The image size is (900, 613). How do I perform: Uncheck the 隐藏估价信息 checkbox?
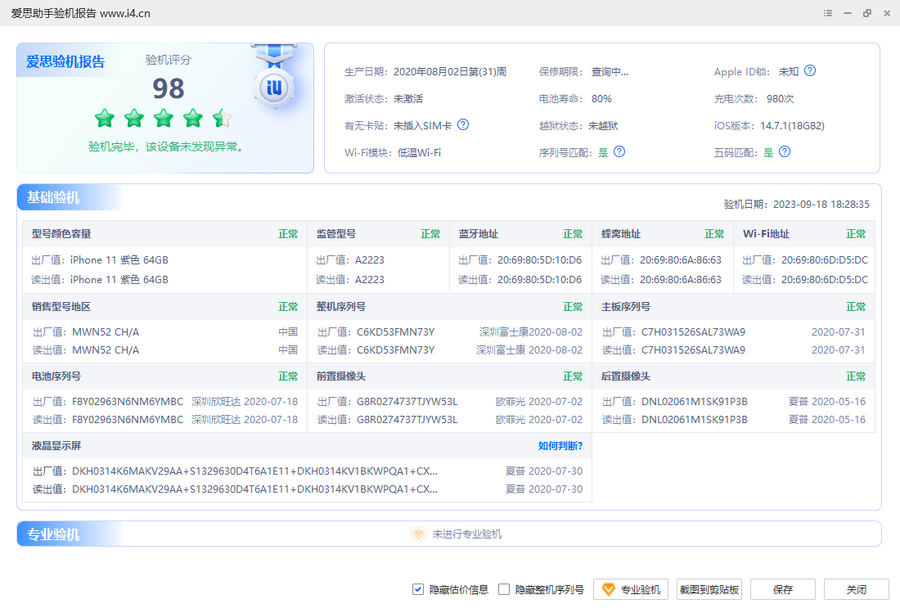[418, 589]
